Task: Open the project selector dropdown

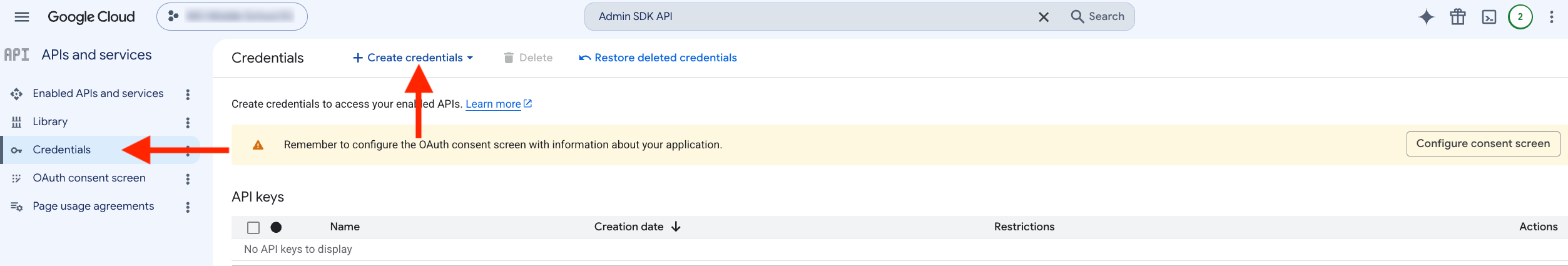Action: click(232, 17)
